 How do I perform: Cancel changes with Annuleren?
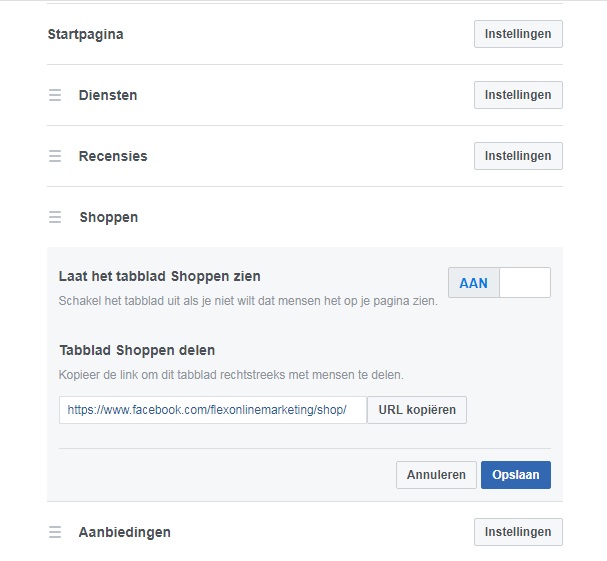click(436, 475)
